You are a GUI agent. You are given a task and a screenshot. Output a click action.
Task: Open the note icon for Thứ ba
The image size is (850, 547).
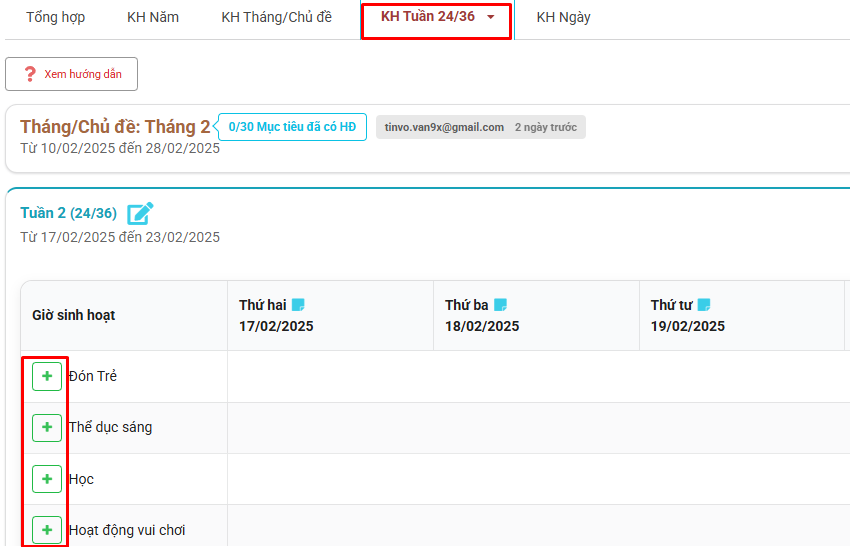tap(501, 305)
